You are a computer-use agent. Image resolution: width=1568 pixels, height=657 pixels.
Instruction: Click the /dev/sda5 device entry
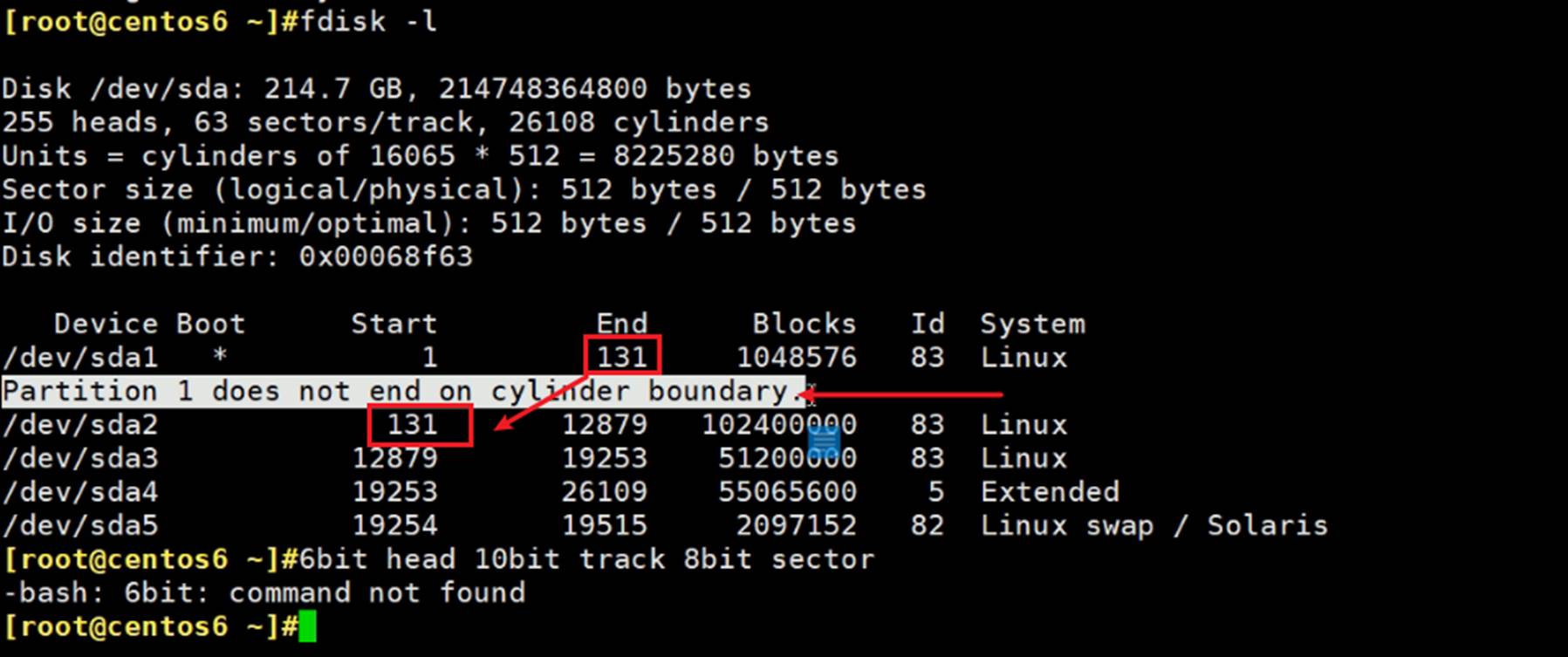(80, 526)
